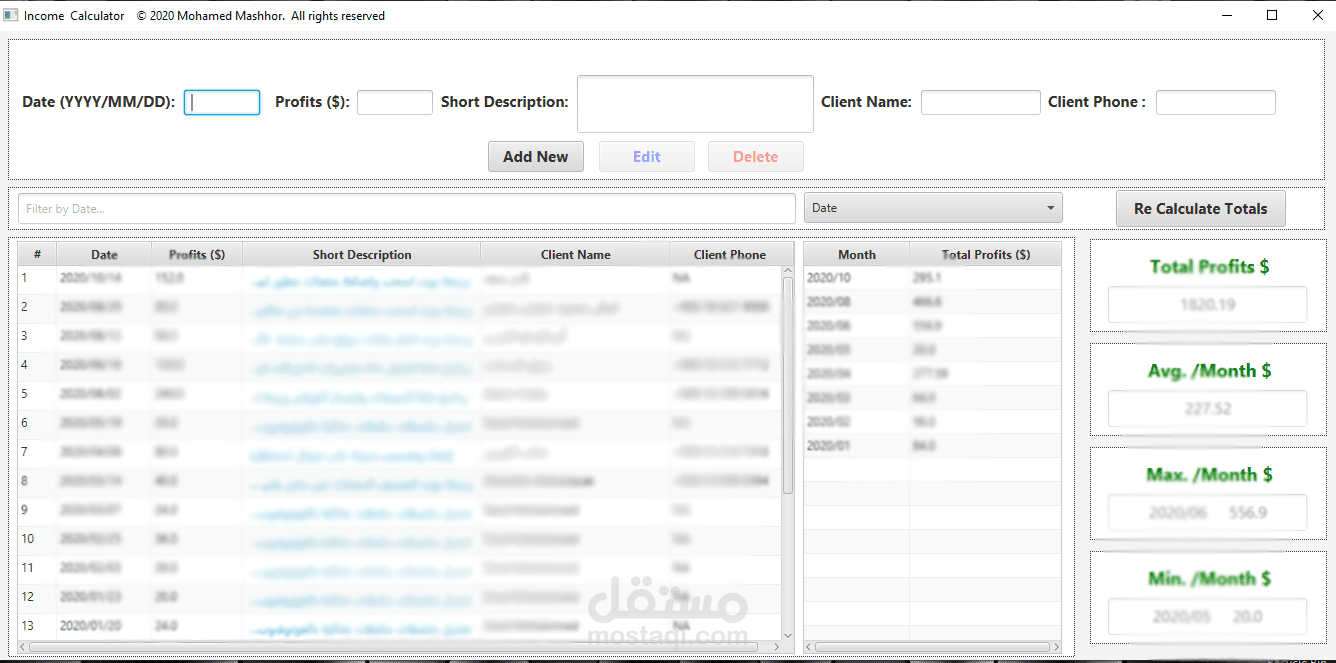1336x663 pixels.
Task: Select the 2020/10 month row
Action: click(932, 278)
